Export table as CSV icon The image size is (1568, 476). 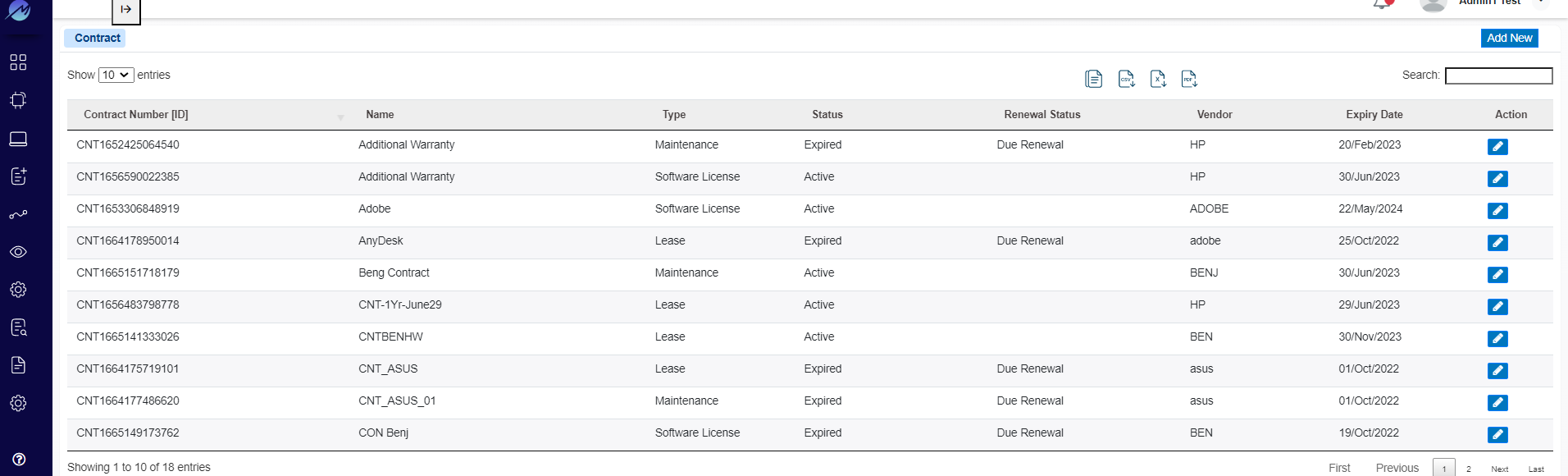pos(1126,79)
